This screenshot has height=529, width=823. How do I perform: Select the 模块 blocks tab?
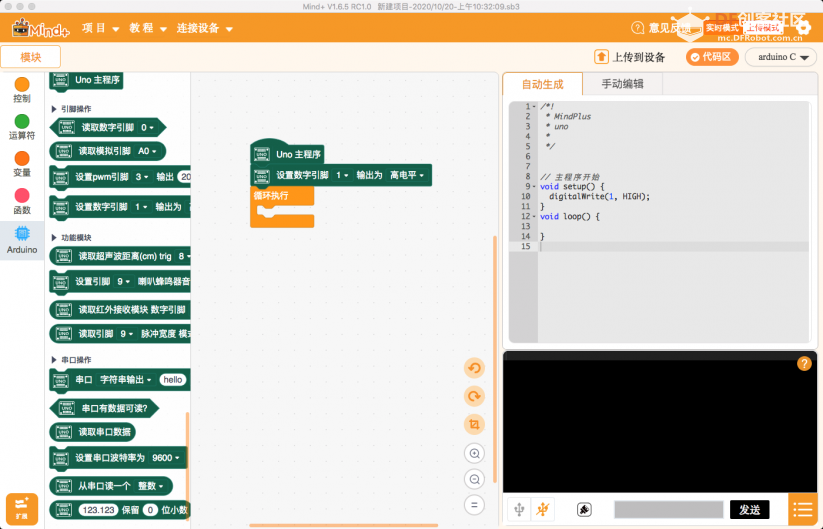click(x=30, y=57)
